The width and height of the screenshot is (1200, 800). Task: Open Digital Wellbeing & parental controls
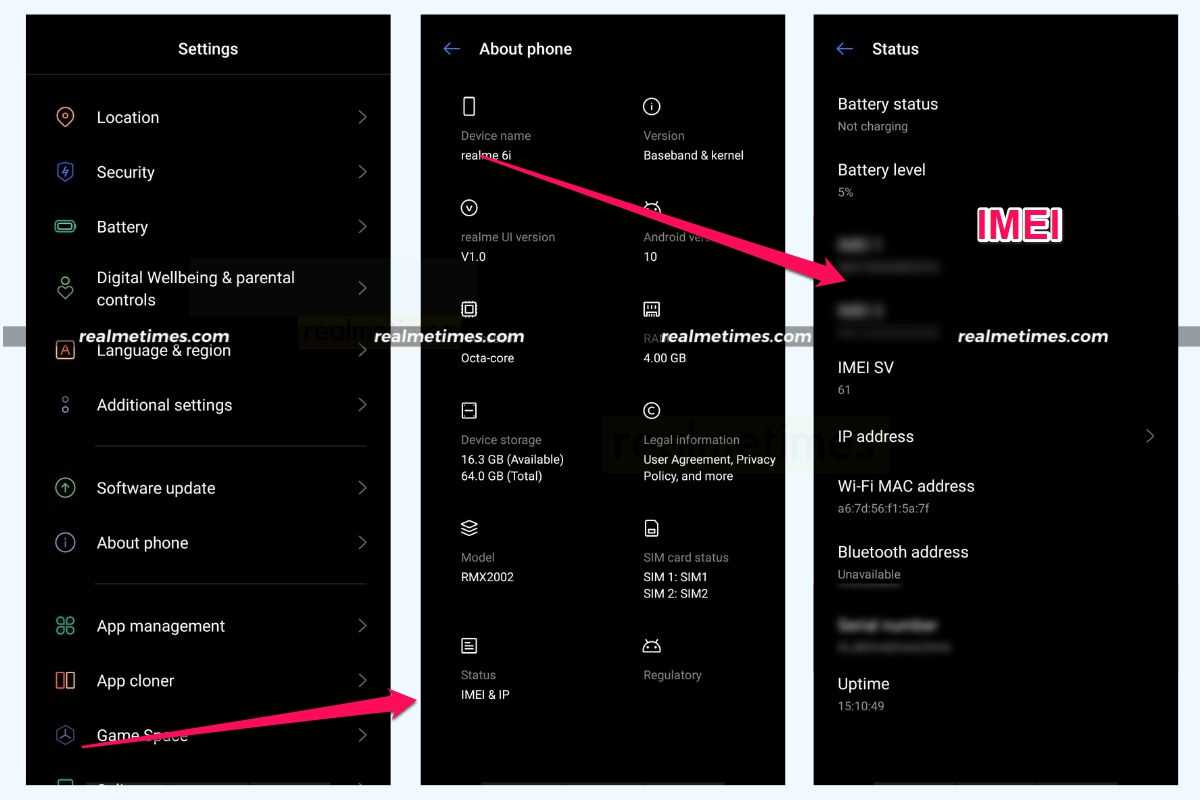pos(209,288)
